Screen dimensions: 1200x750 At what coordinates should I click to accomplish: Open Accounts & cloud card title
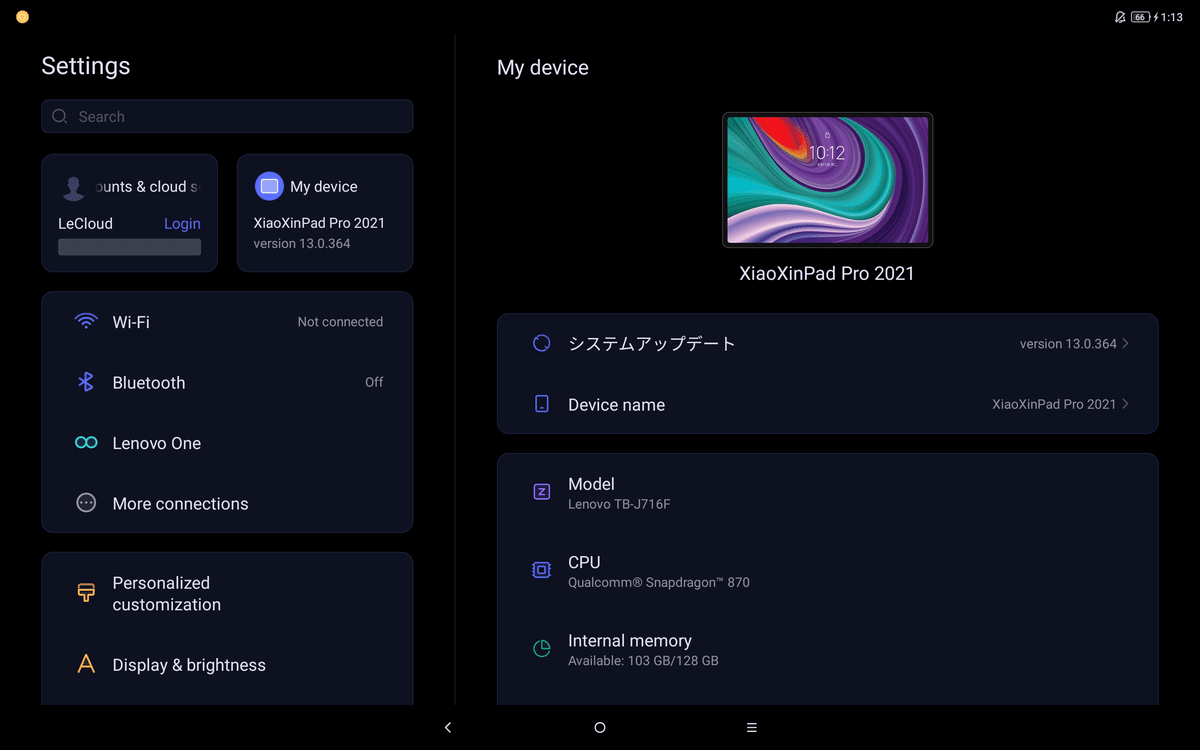[147, 187]
